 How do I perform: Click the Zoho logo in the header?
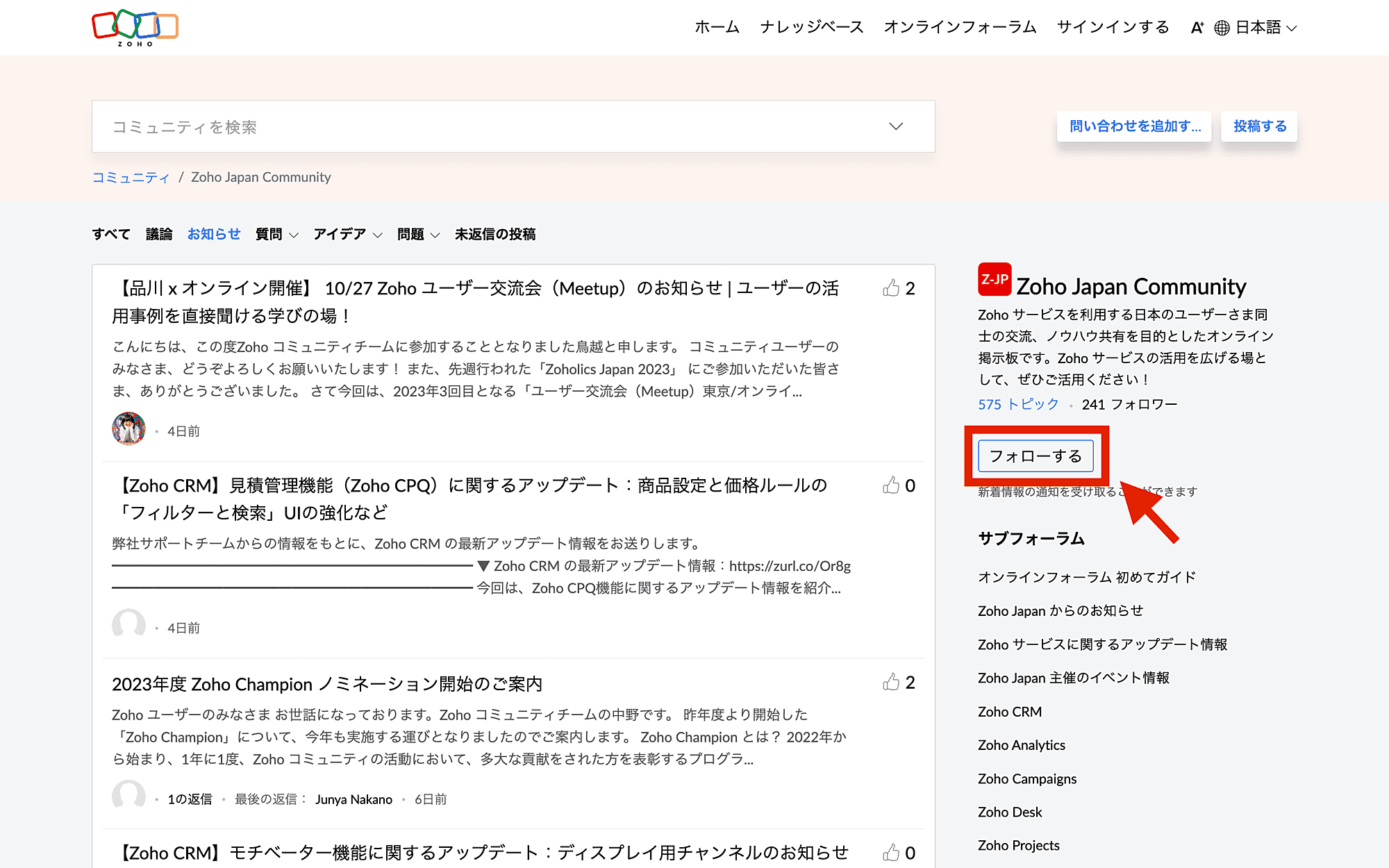(135, 28)
